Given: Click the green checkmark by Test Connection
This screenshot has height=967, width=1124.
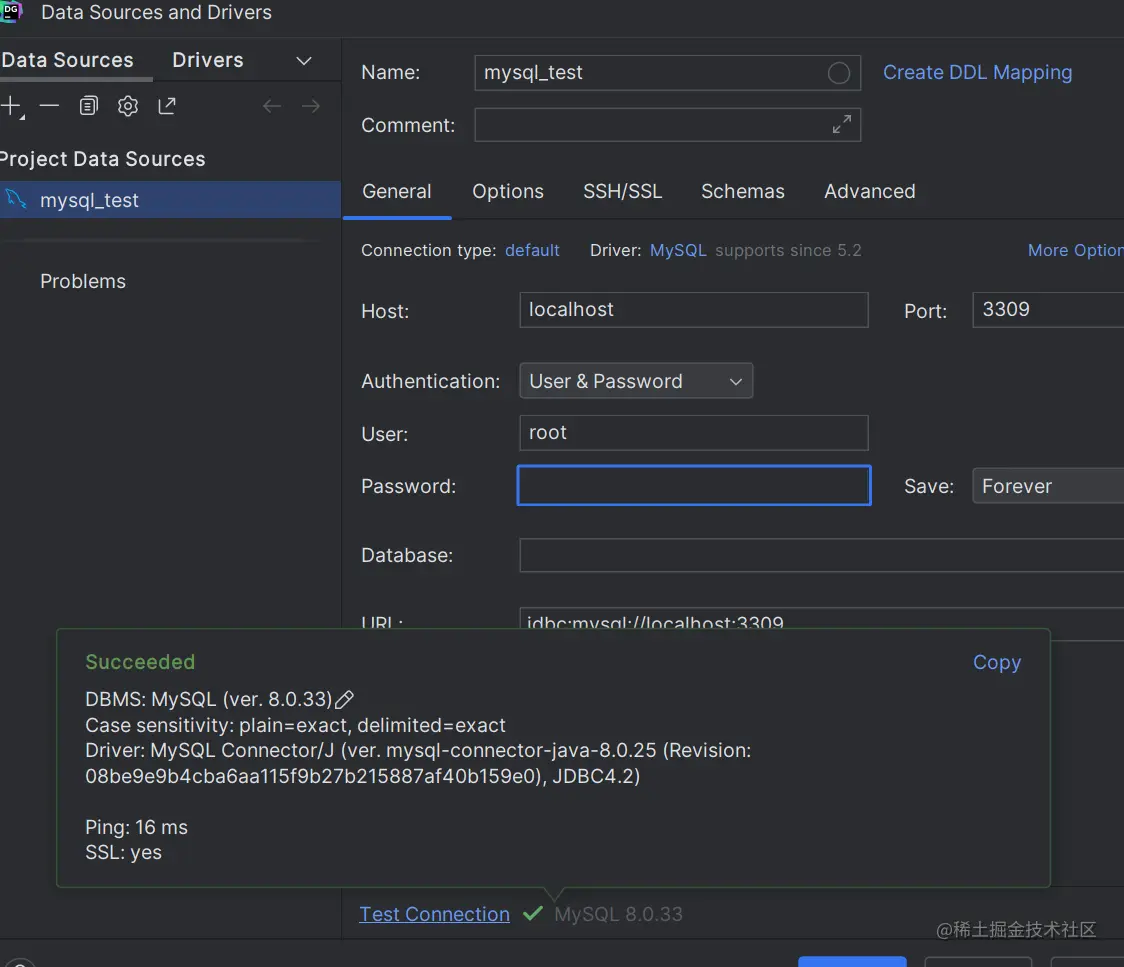Looking at the screenshot, I should [x=533, y=913].
